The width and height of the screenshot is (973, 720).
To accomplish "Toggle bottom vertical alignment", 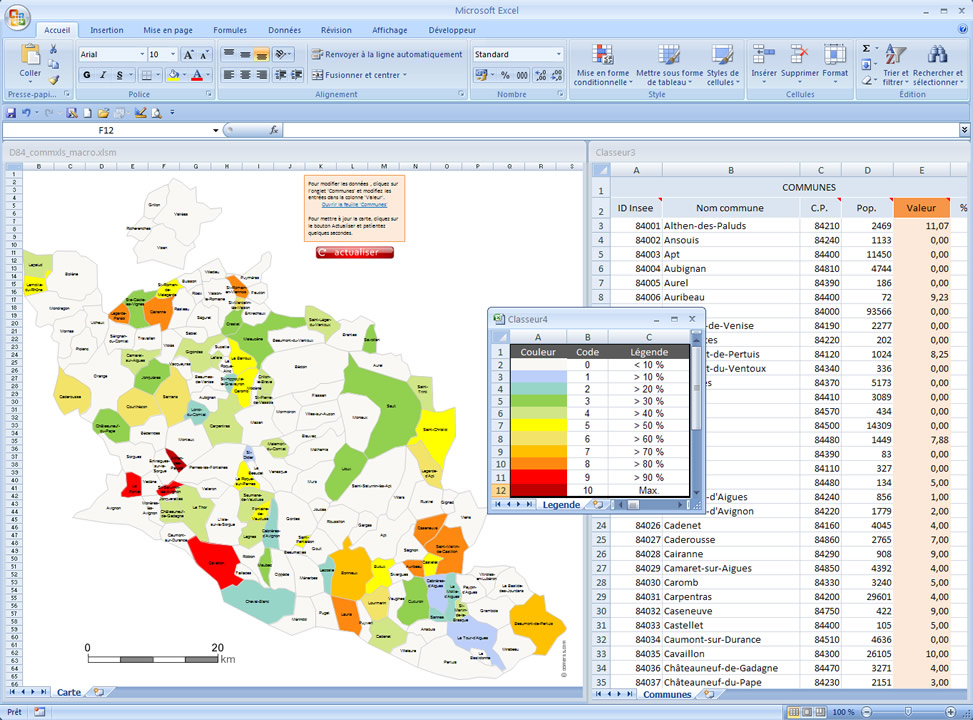I will (261, 55).
